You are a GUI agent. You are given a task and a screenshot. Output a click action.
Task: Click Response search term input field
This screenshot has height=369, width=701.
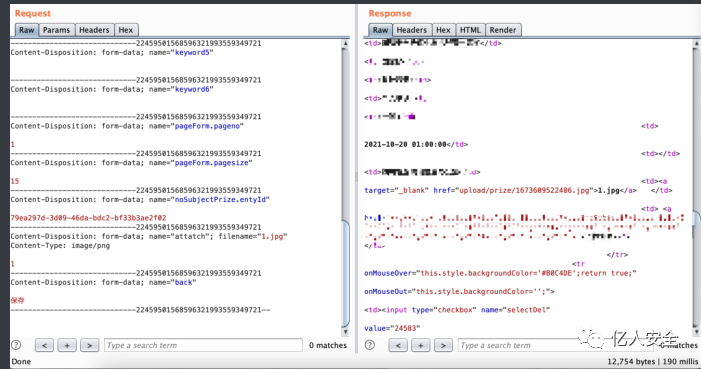pos(519,345)
